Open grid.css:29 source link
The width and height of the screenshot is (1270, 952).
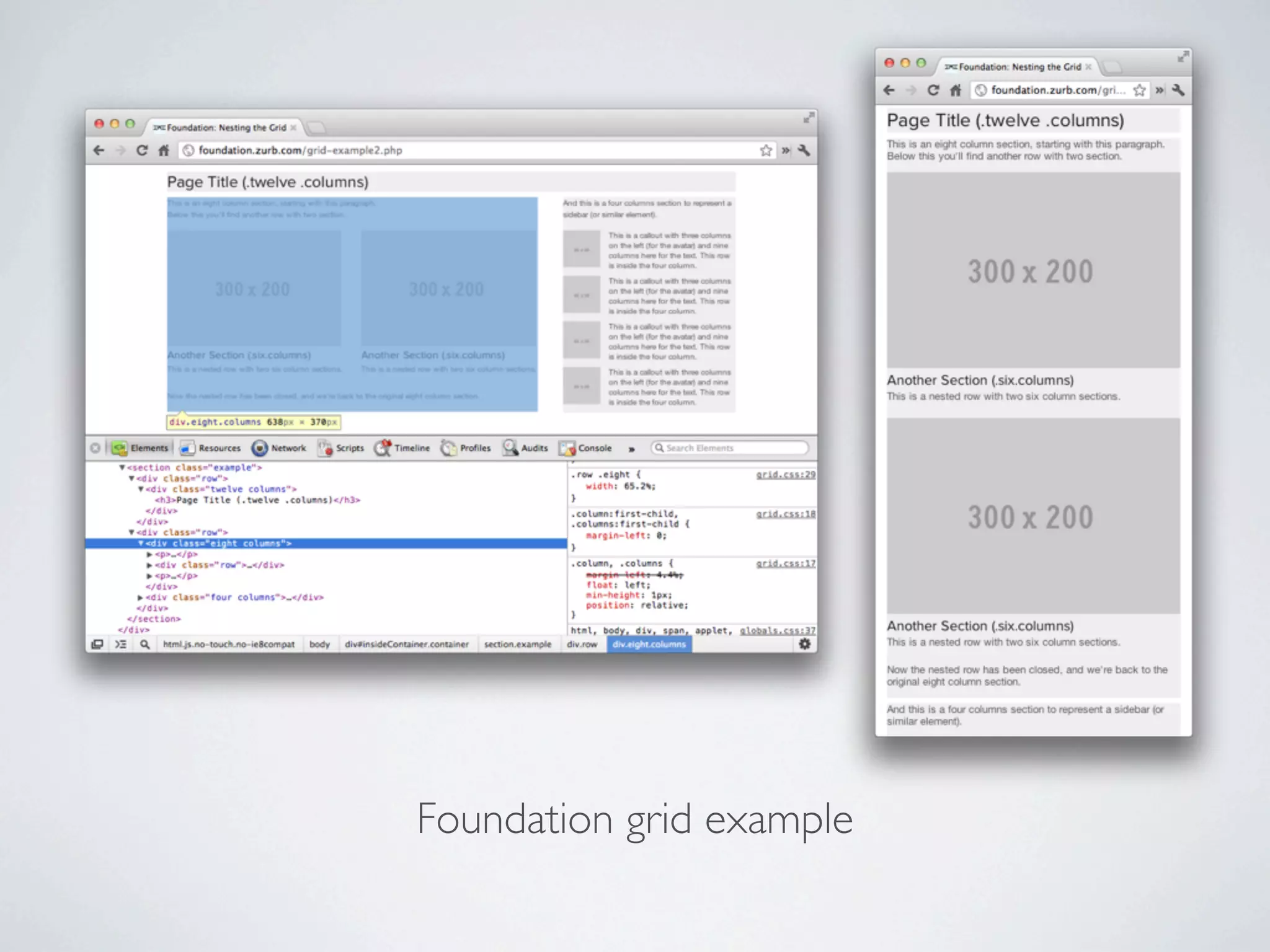click(x=786, y=475)
